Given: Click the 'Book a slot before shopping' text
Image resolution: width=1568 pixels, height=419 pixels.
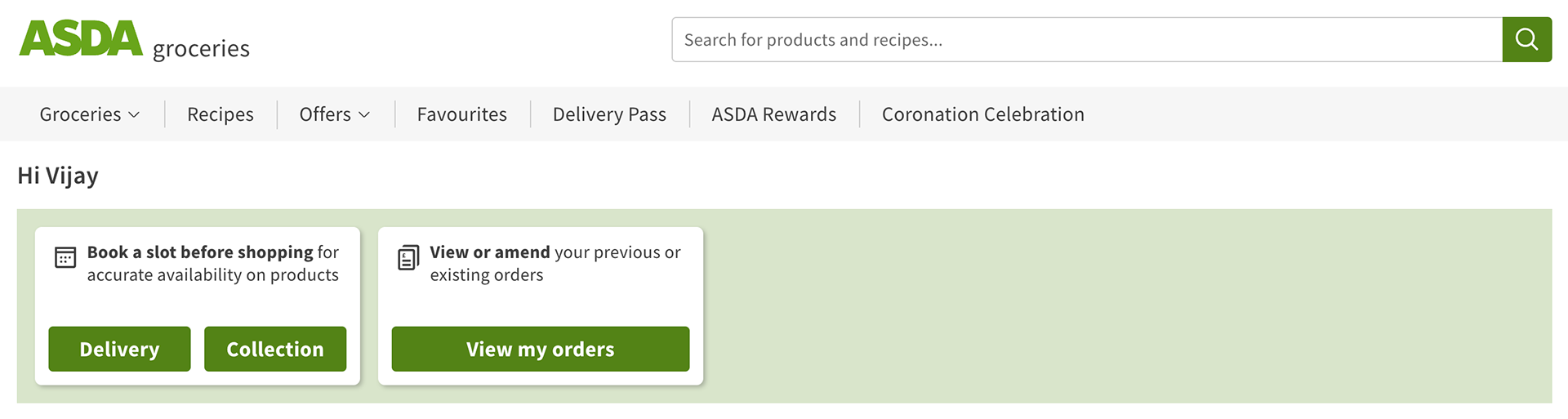Looking at the screenshot, I should point(200,252).
